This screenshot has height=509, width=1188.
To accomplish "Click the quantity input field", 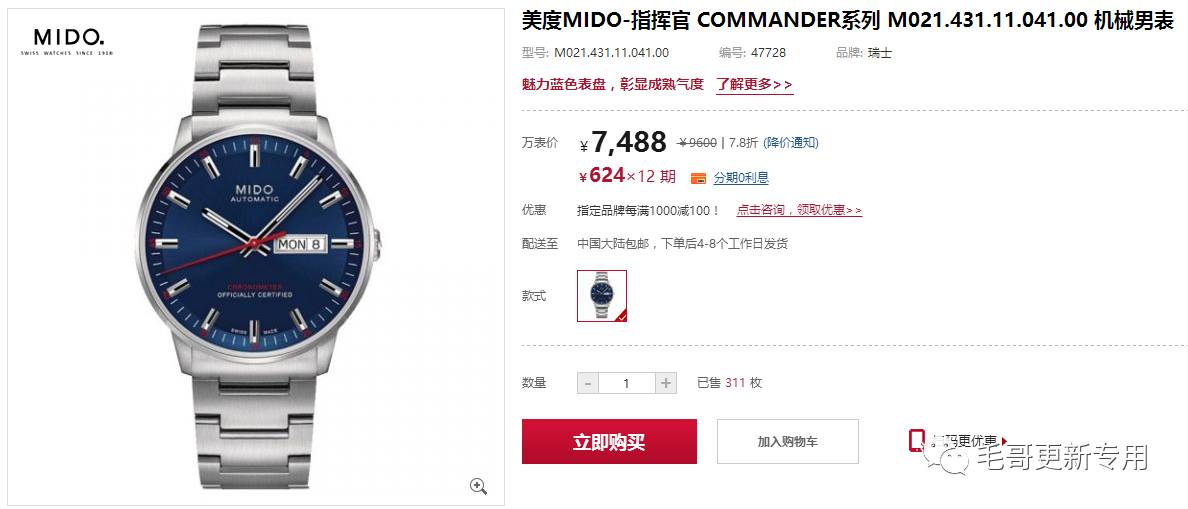I will tap(627, 383).
